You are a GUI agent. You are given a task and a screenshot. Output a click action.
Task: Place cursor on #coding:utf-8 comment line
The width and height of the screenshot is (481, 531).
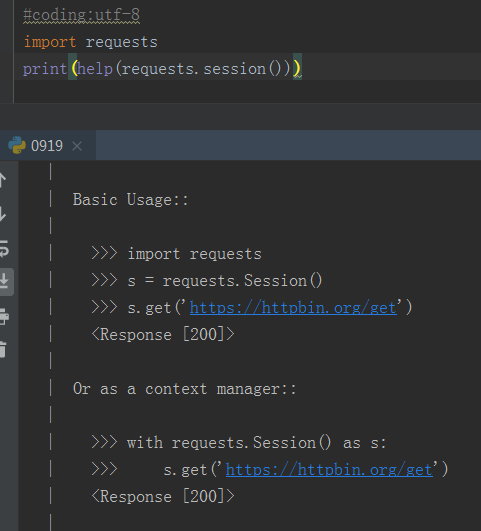pyautogui.click(x=81, y=15)
